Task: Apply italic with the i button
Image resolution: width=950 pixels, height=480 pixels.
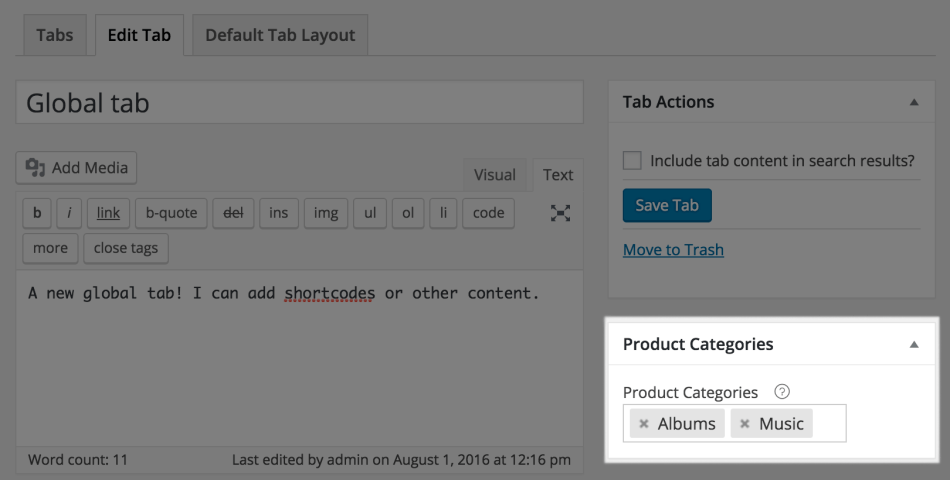Action: 69,213
